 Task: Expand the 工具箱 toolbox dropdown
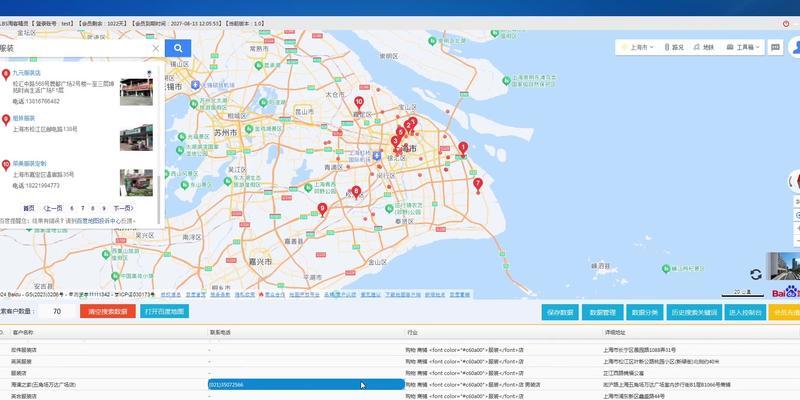[743, 47]
